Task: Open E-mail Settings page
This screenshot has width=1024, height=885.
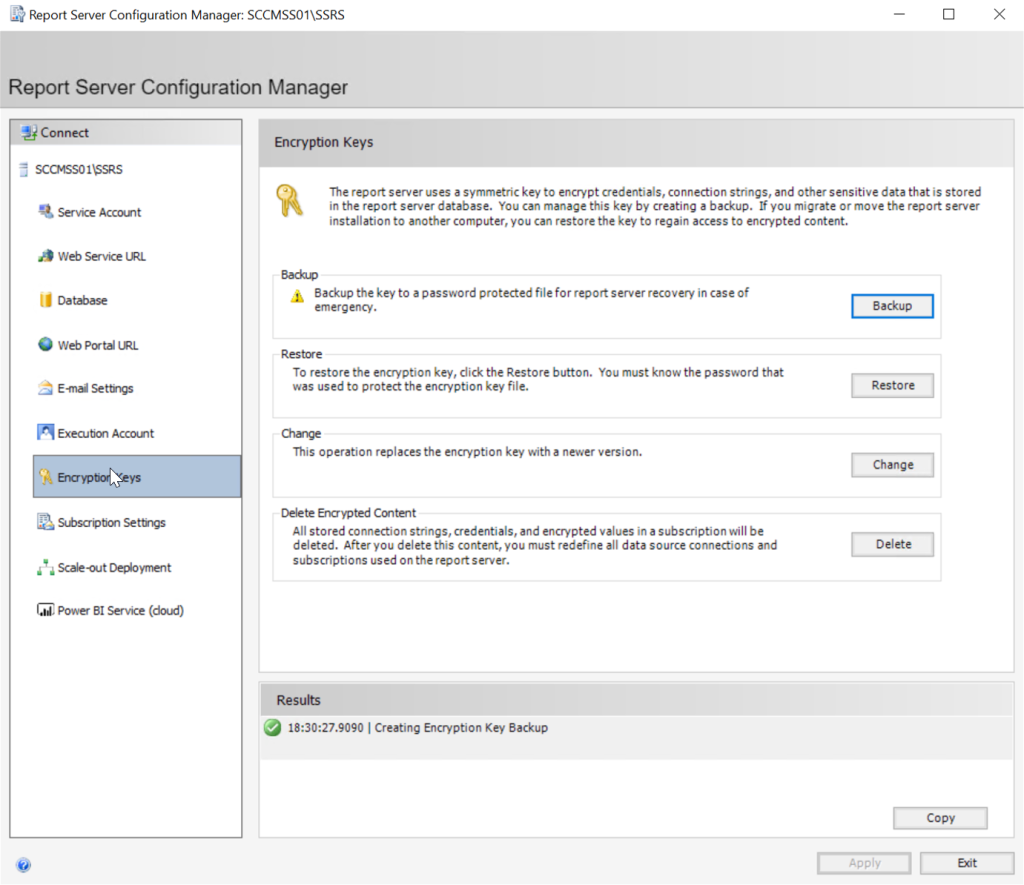Action: click(95, 389)
